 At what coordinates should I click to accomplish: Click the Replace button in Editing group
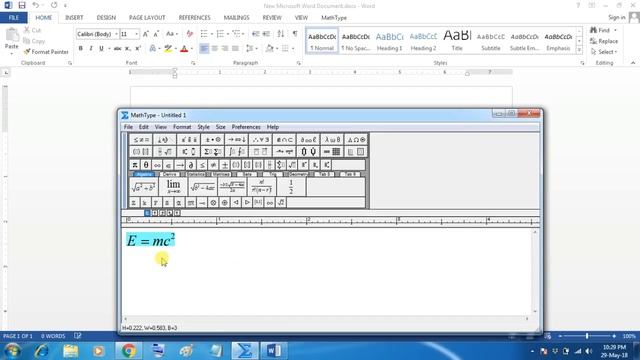[x=604, y=41]
